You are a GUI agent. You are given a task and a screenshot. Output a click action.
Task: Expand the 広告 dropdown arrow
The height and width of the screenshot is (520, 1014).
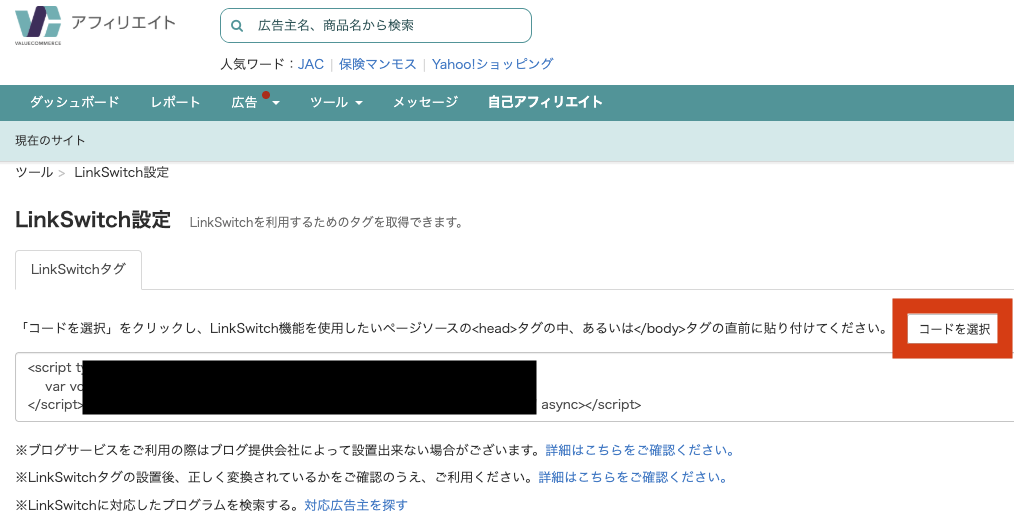click(x=276, y=103)
